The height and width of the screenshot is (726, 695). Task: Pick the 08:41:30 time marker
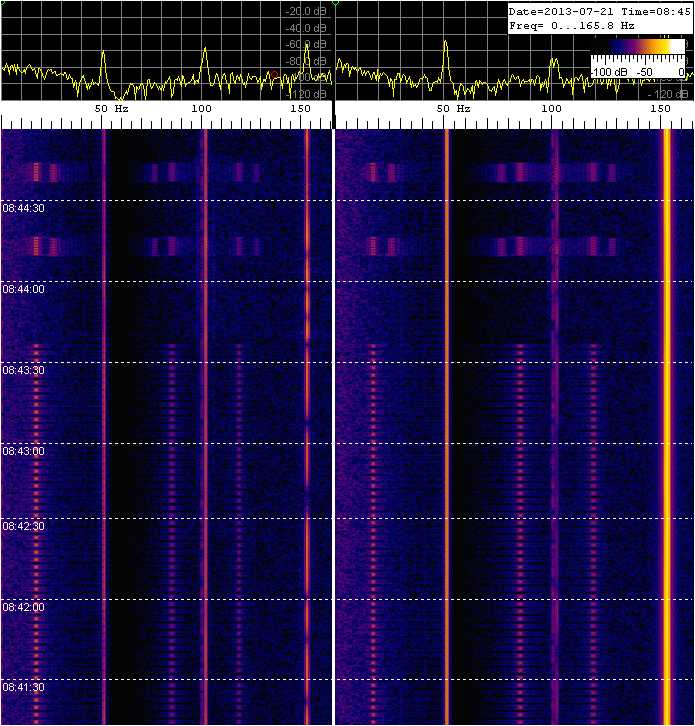pos(23,687)
